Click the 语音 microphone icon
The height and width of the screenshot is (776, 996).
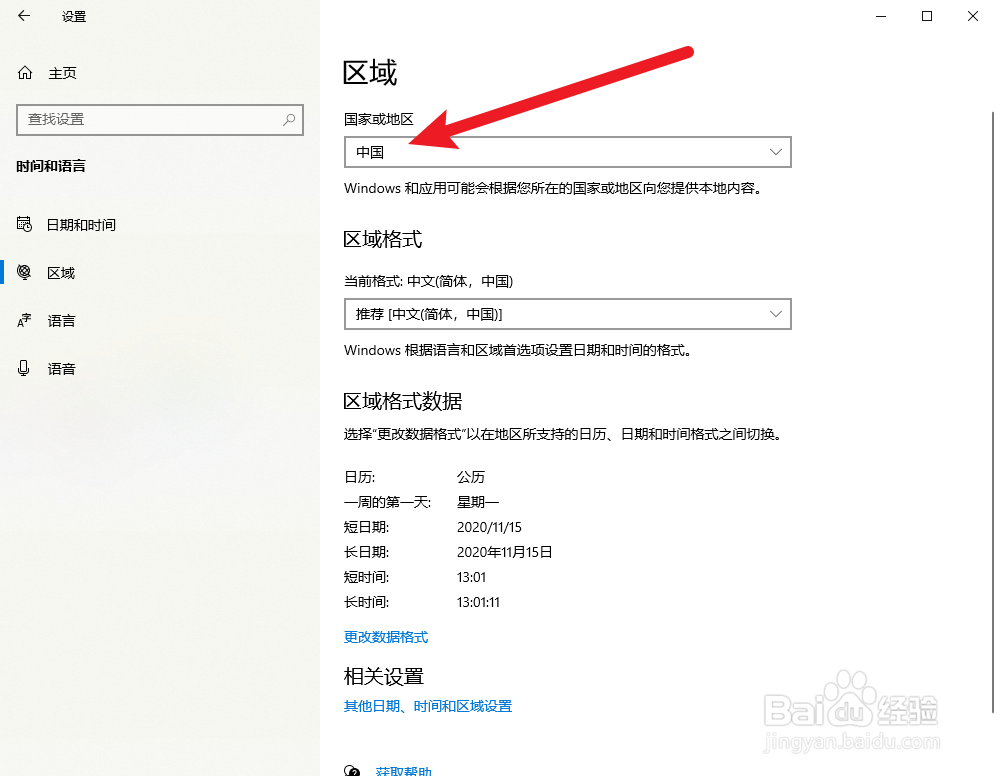[x=23, y=368]
